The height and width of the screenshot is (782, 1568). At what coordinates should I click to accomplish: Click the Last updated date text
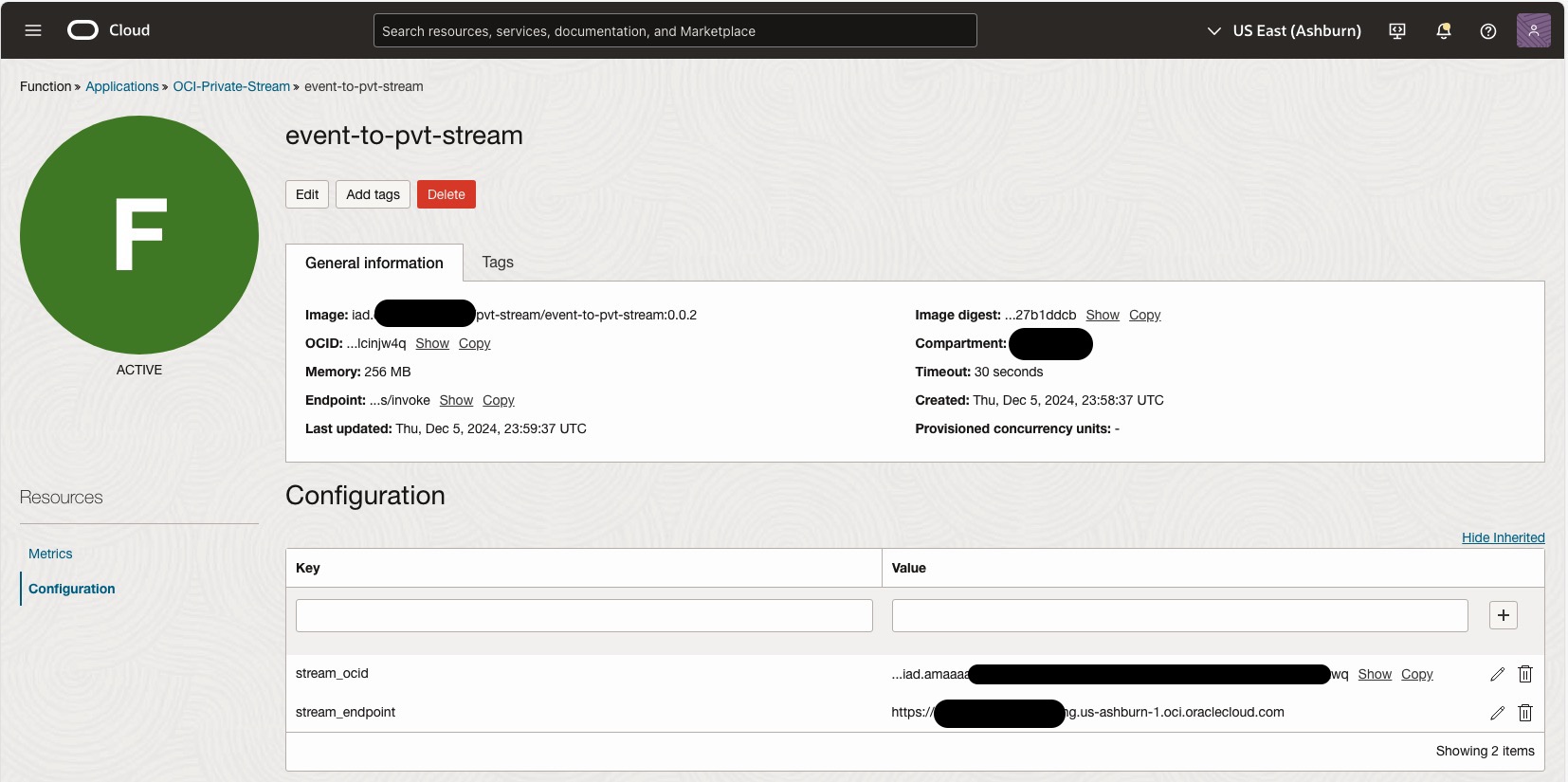coord(446,428)
